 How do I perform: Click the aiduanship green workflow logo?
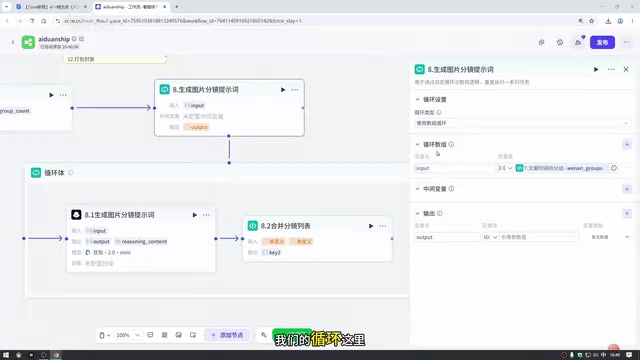(x=28, y=42)
